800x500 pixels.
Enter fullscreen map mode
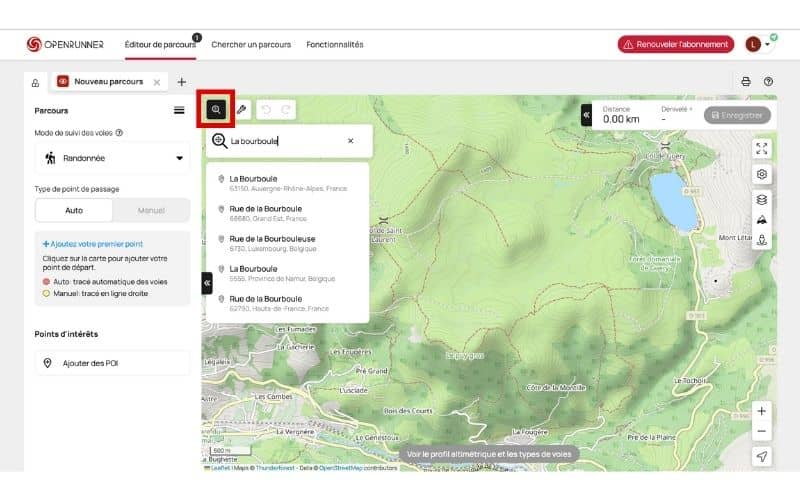point(762,148)
